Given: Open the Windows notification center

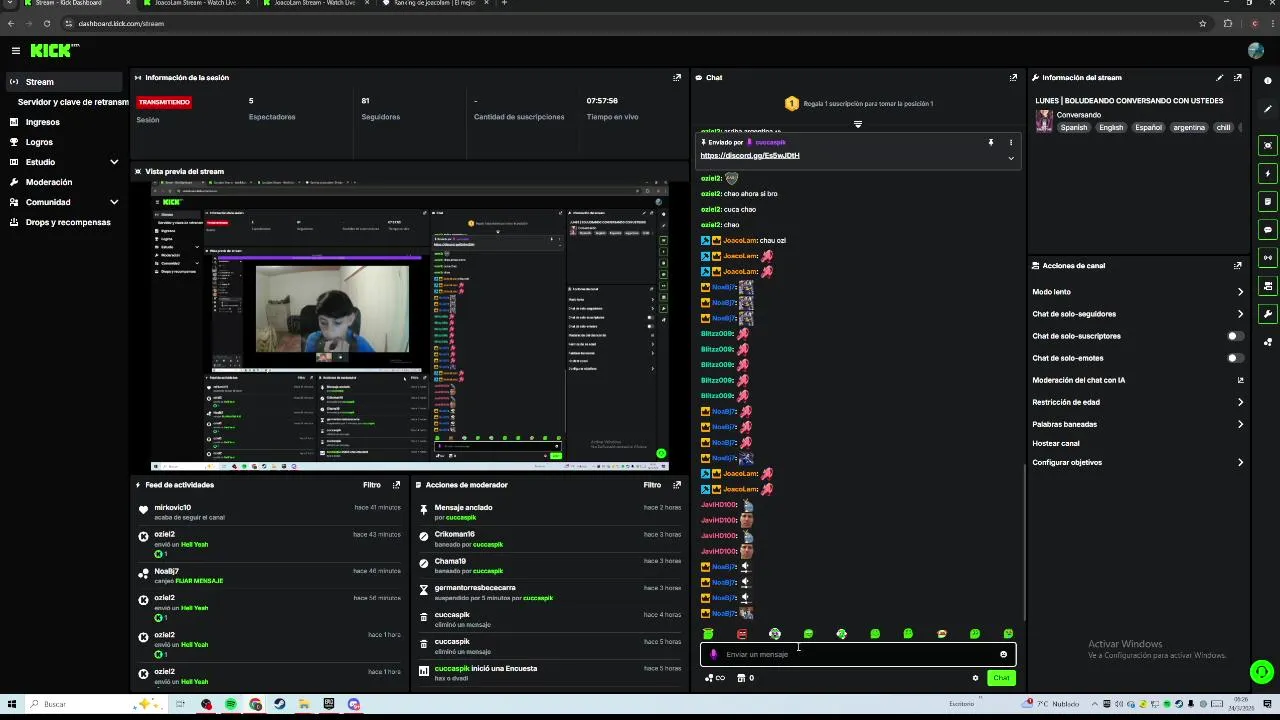Looking at the screenshot, I should click(1268, 704).
